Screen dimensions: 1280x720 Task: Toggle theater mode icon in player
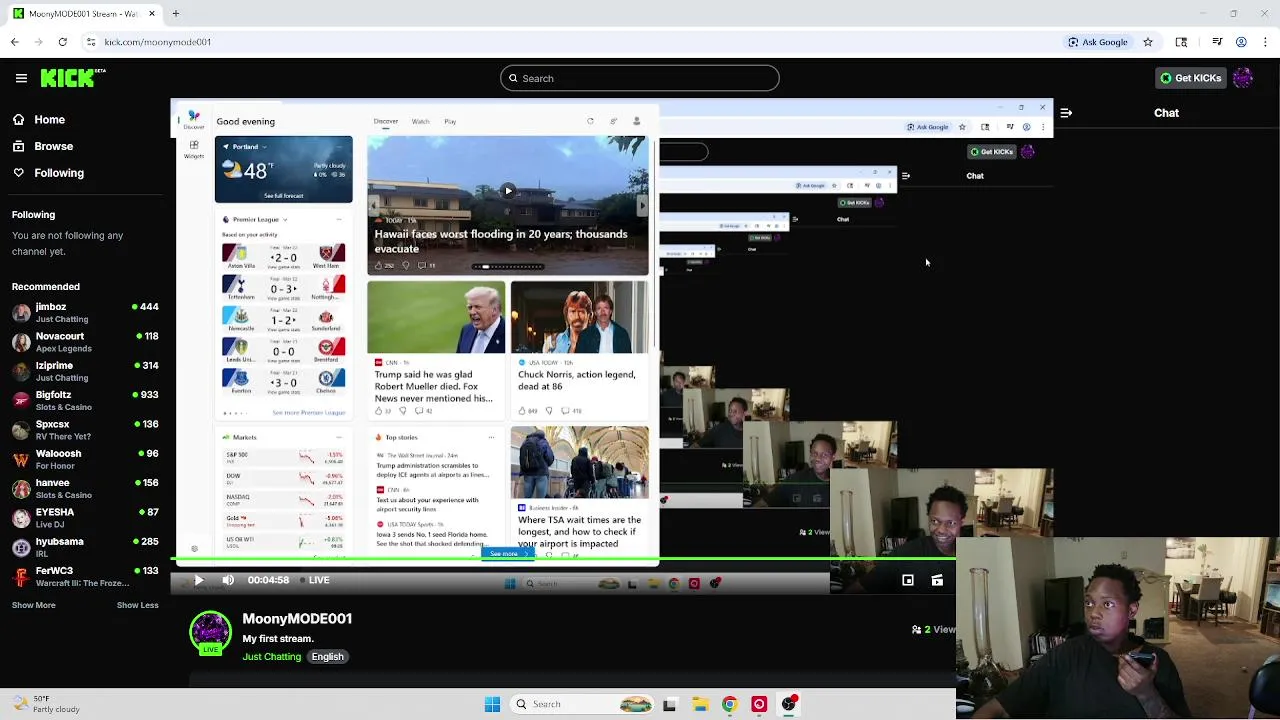point(937,580)
